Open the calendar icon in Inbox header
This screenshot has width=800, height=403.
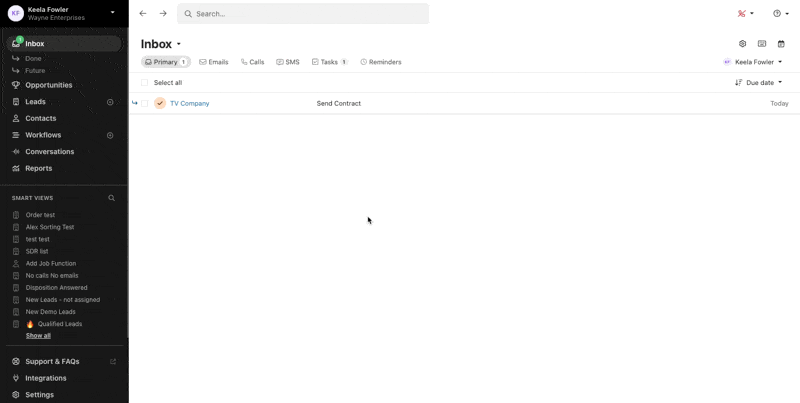(x=781, y=44)
